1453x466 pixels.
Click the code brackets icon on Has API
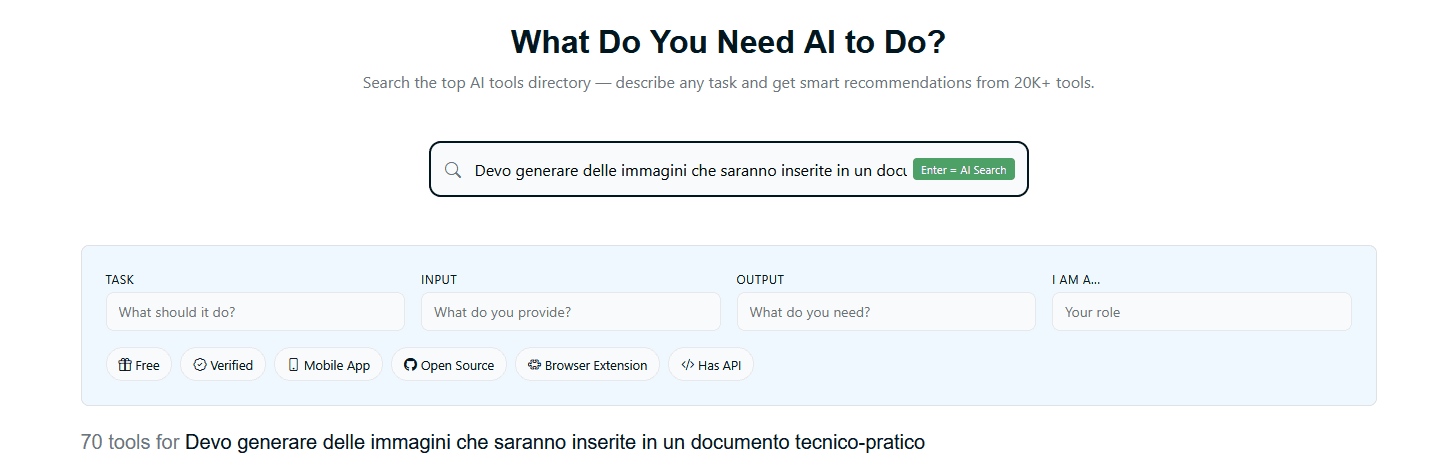(687, 365)
